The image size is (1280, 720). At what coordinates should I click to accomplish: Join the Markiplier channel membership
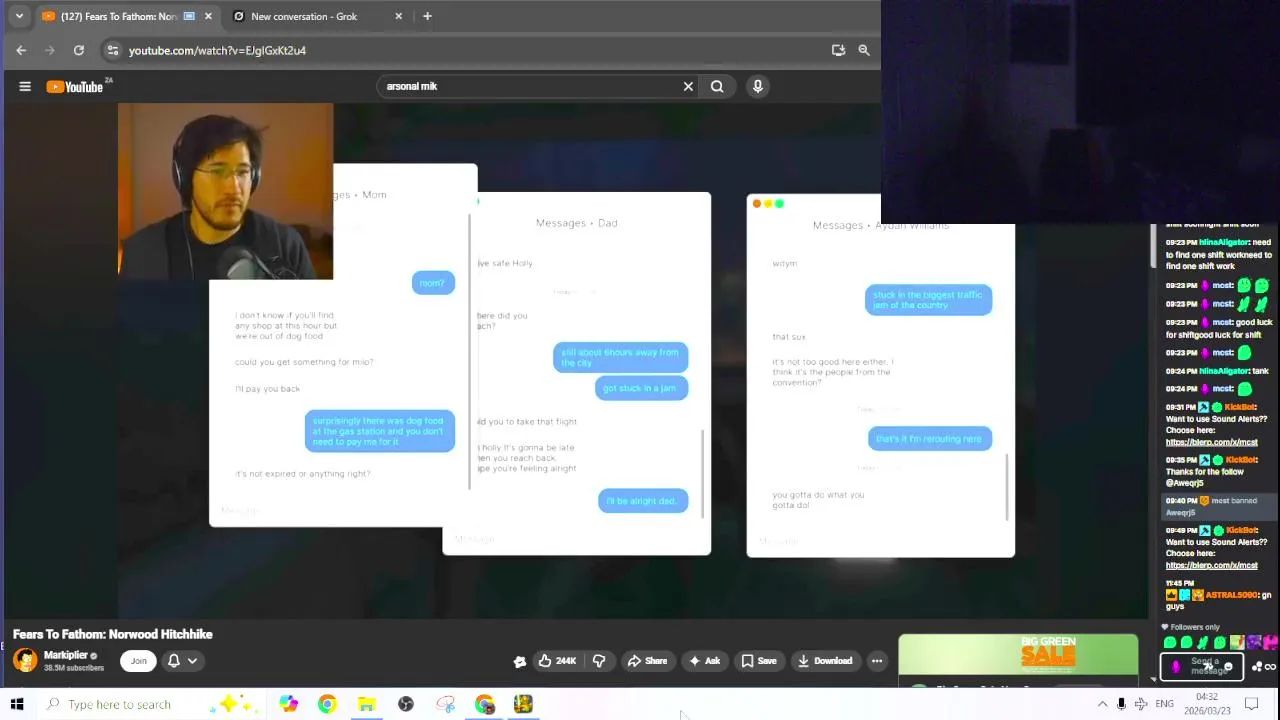click(139, 660)
